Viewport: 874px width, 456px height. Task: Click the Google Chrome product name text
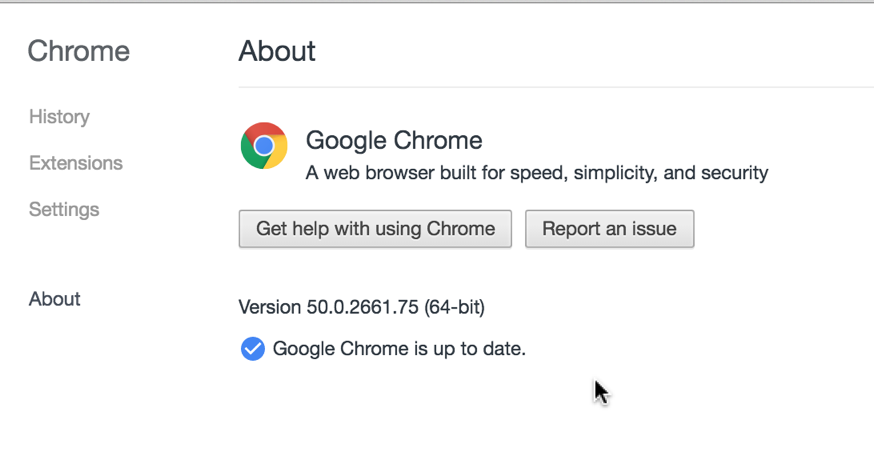click(393, 140)
